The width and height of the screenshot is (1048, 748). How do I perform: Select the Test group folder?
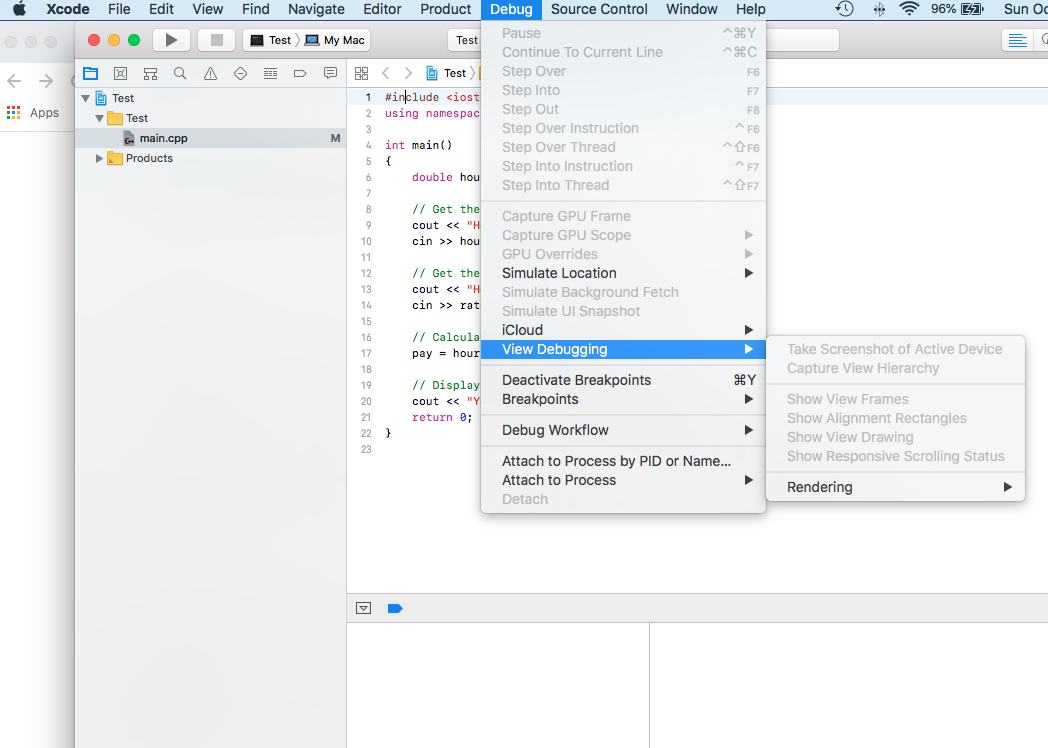(x=211, y=118)
